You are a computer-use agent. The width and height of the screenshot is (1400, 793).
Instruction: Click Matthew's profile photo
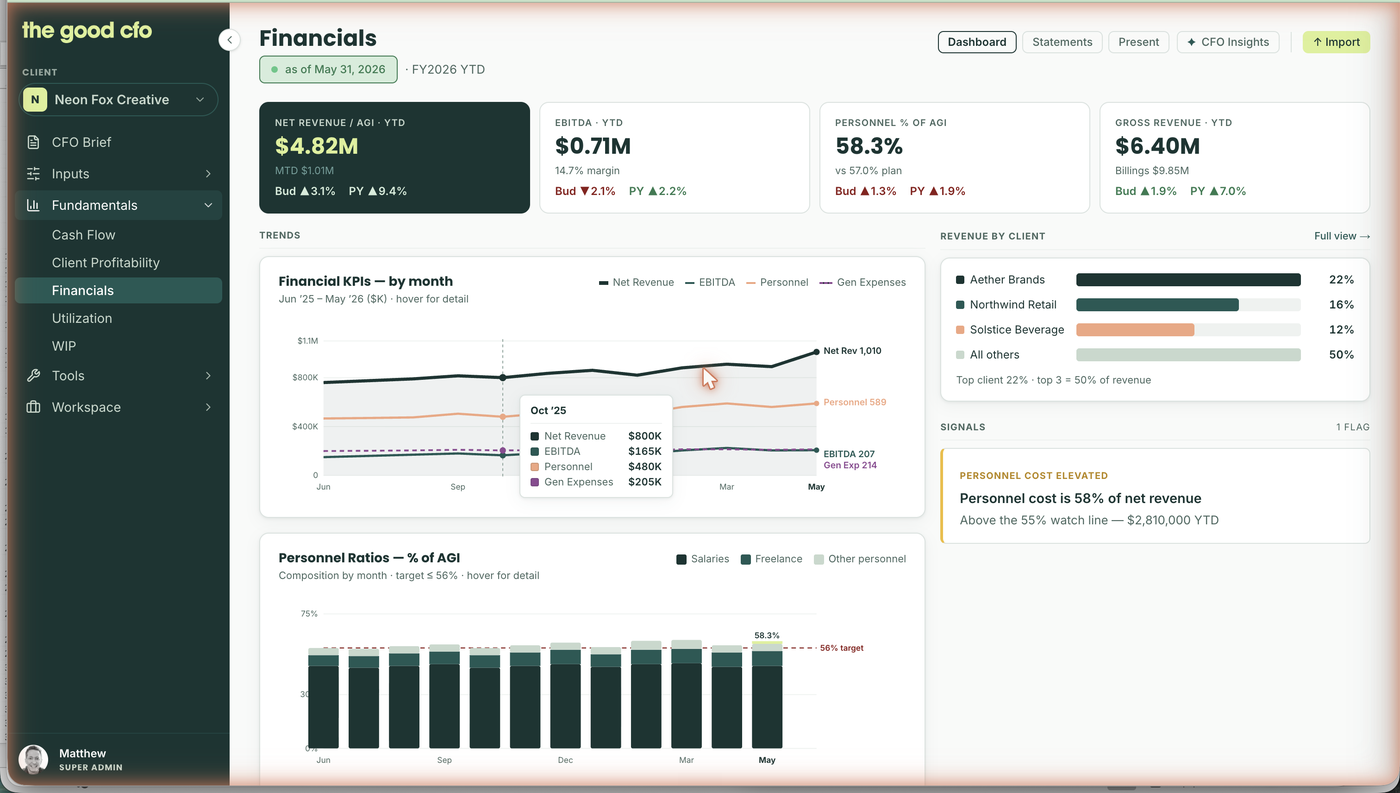33,759
